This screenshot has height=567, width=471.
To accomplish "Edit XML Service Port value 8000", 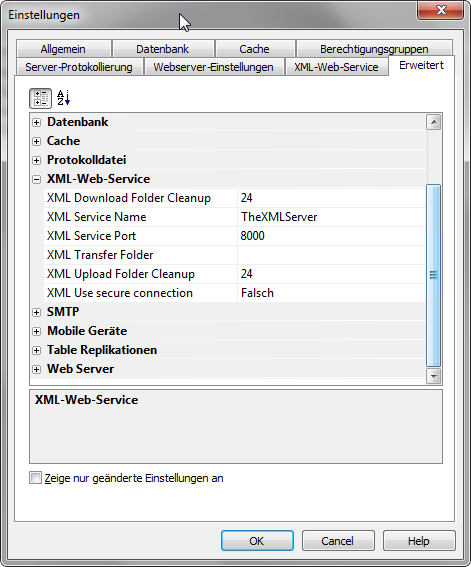I will pyautogui.click(x=331, y=236).
